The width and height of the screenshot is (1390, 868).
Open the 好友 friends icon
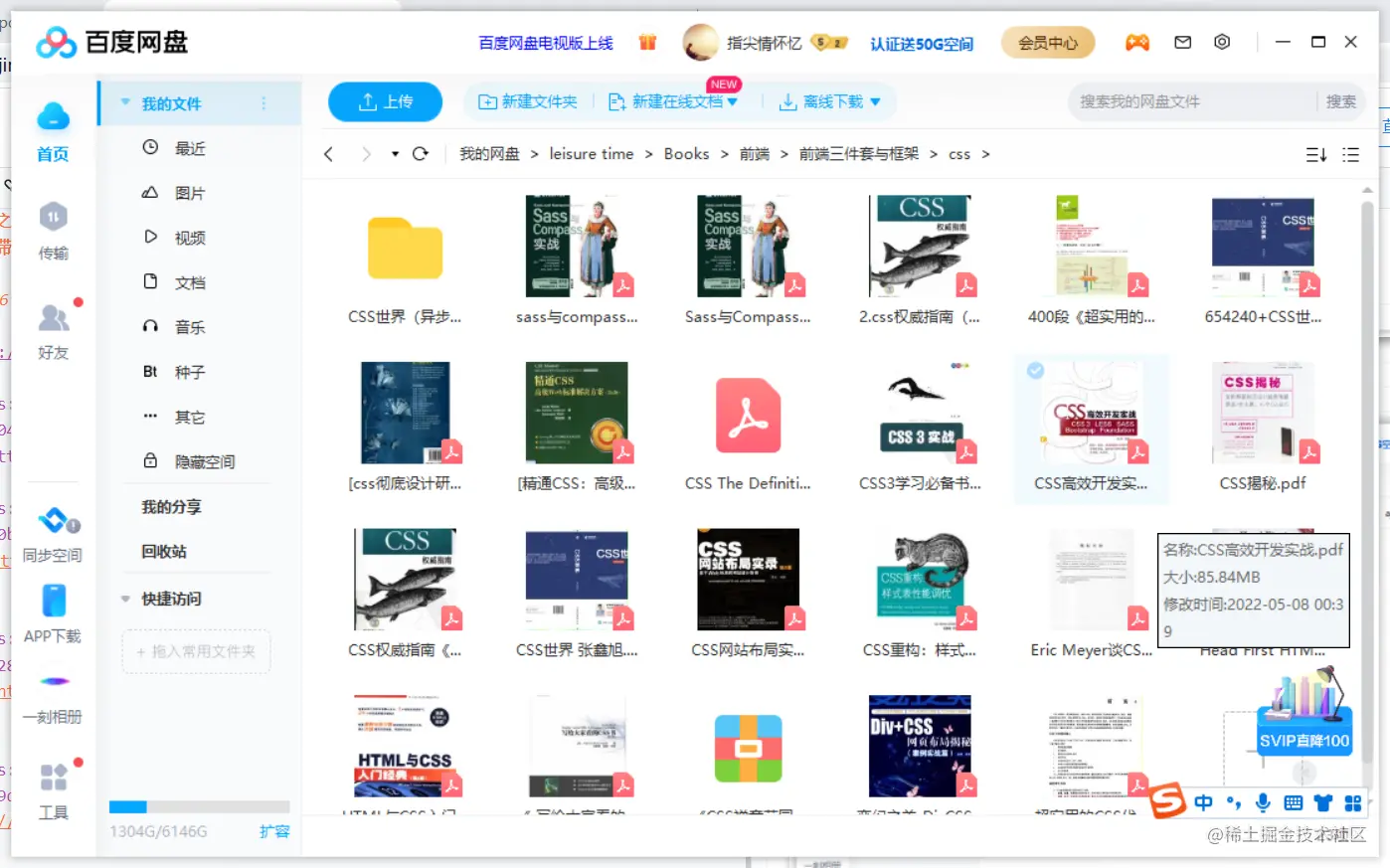[53, 318]
